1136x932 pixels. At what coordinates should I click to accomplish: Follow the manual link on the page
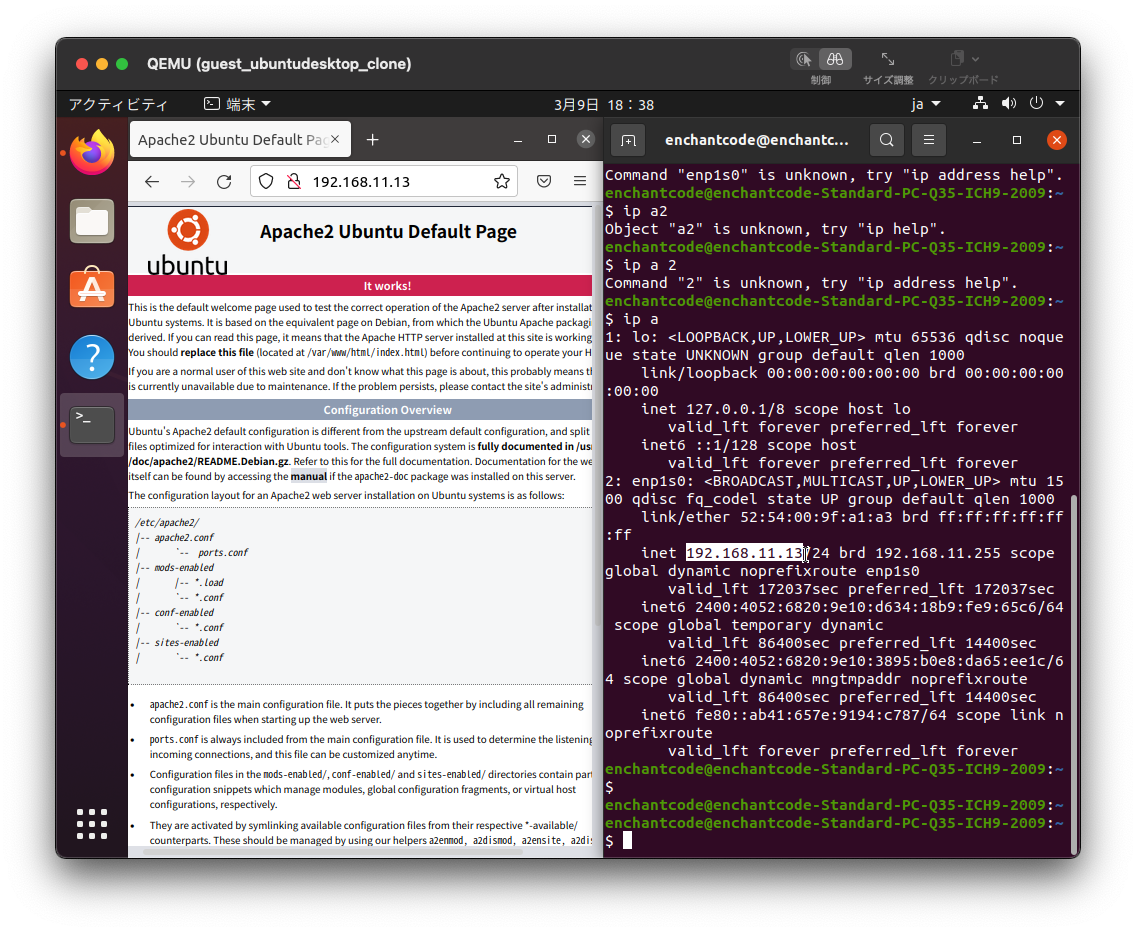point(309,477)
